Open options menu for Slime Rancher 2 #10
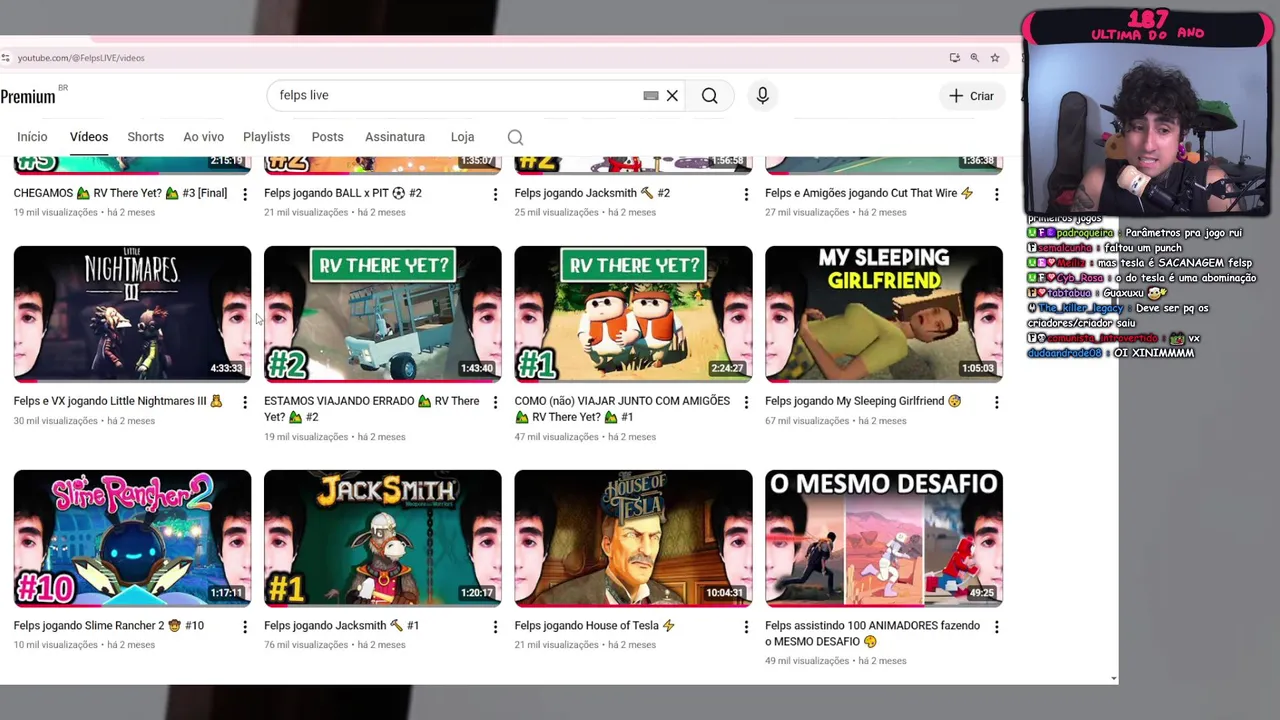 245,627
